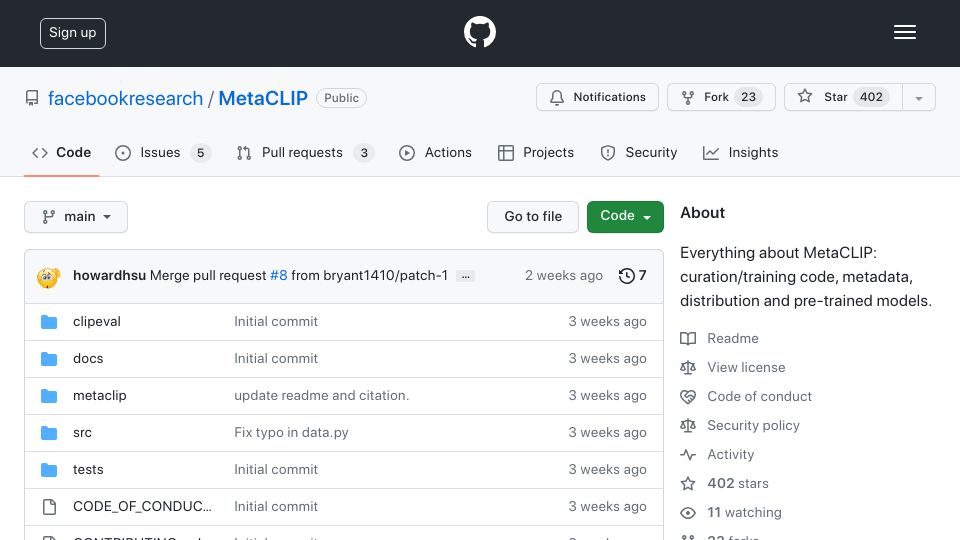Open Code of conduct link
This screenshot has height=540, width=960.
(759, 396)
